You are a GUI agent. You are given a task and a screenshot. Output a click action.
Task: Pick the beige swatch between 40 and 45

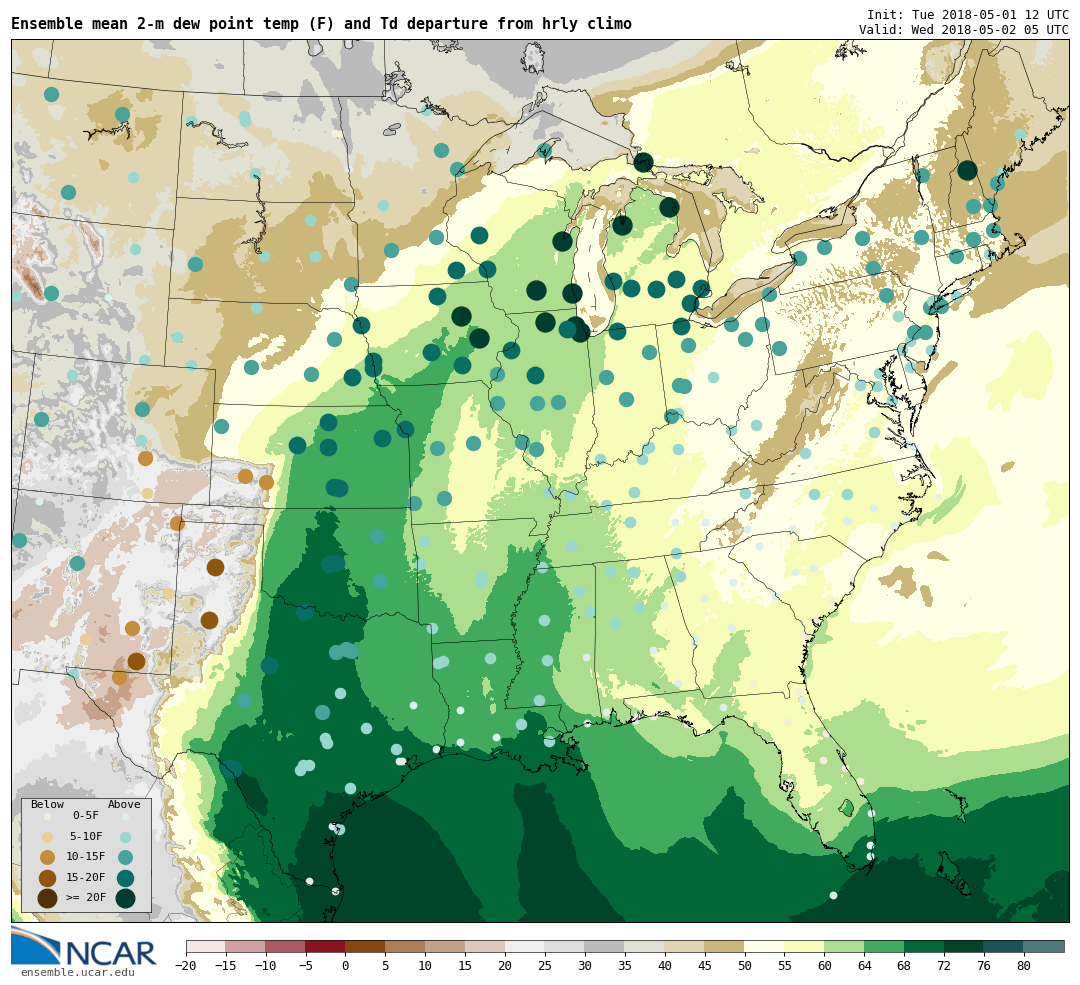[685, 946]
